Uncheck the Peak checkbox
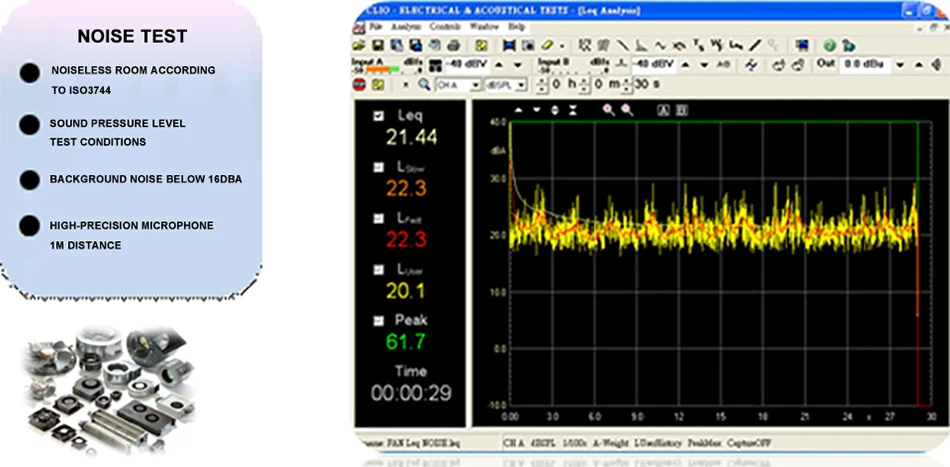 [378, 321]
